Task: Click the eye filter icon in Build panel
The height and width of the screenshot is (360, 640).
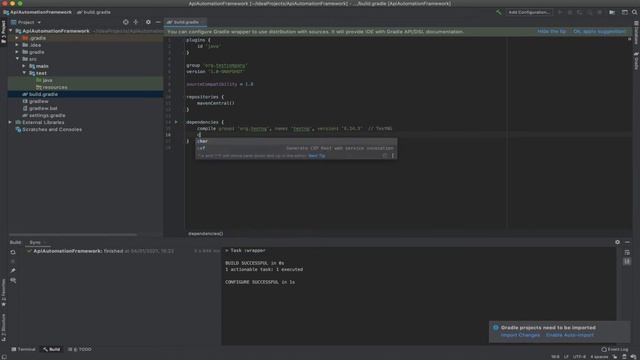Action: (13, 280)
